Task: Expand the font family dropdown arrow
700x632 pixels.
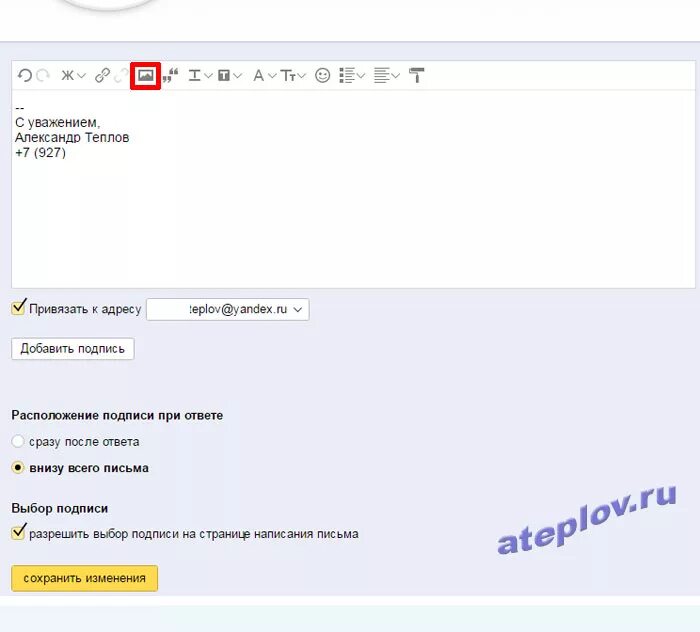Action: click(272, 76)
